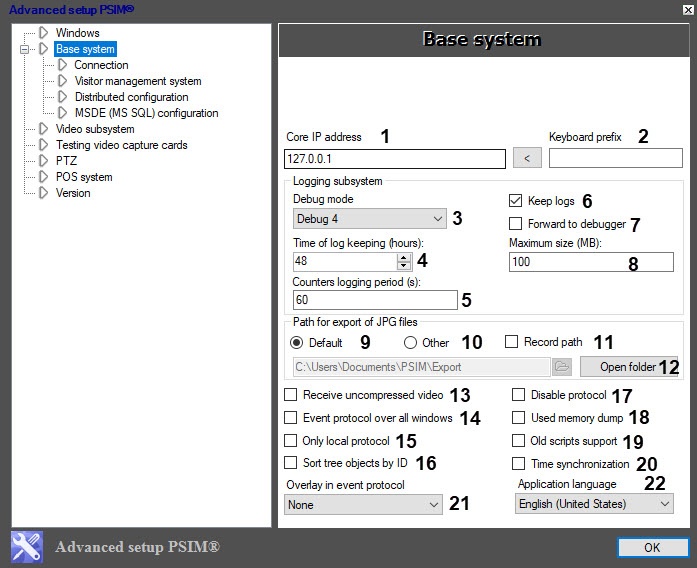Open the Video subsystem section
Image resolution: width=697 pixels, height=568 pixels.
95,129
